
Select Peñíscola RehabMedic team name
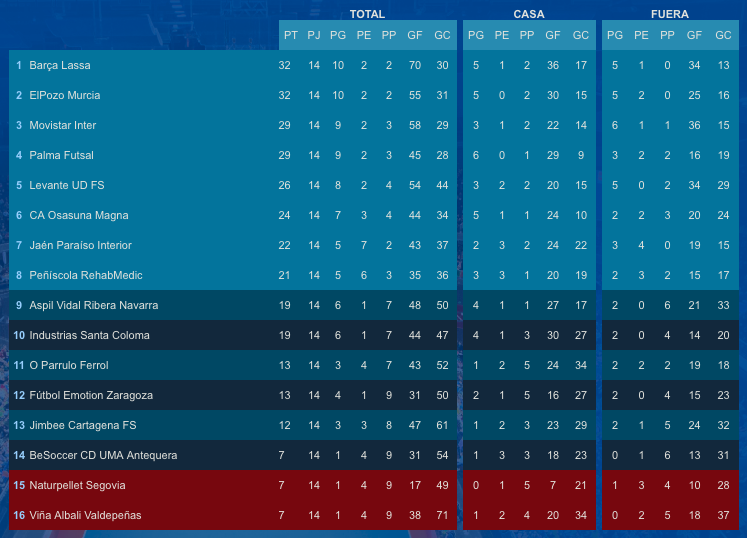[83, 276]
